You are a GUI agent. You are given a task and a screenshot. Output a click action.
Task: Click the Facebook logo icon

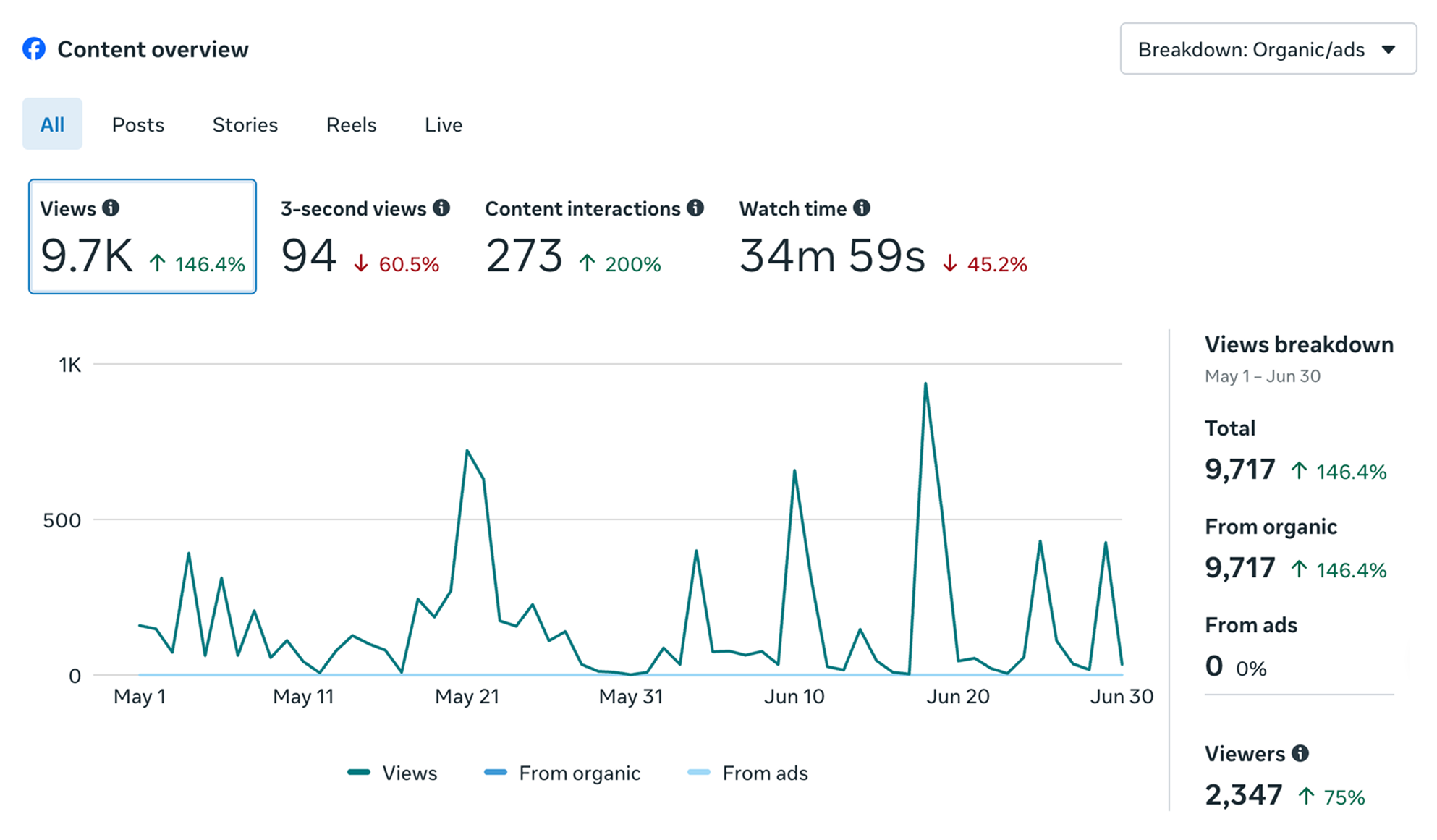click(x=34, y=49)
